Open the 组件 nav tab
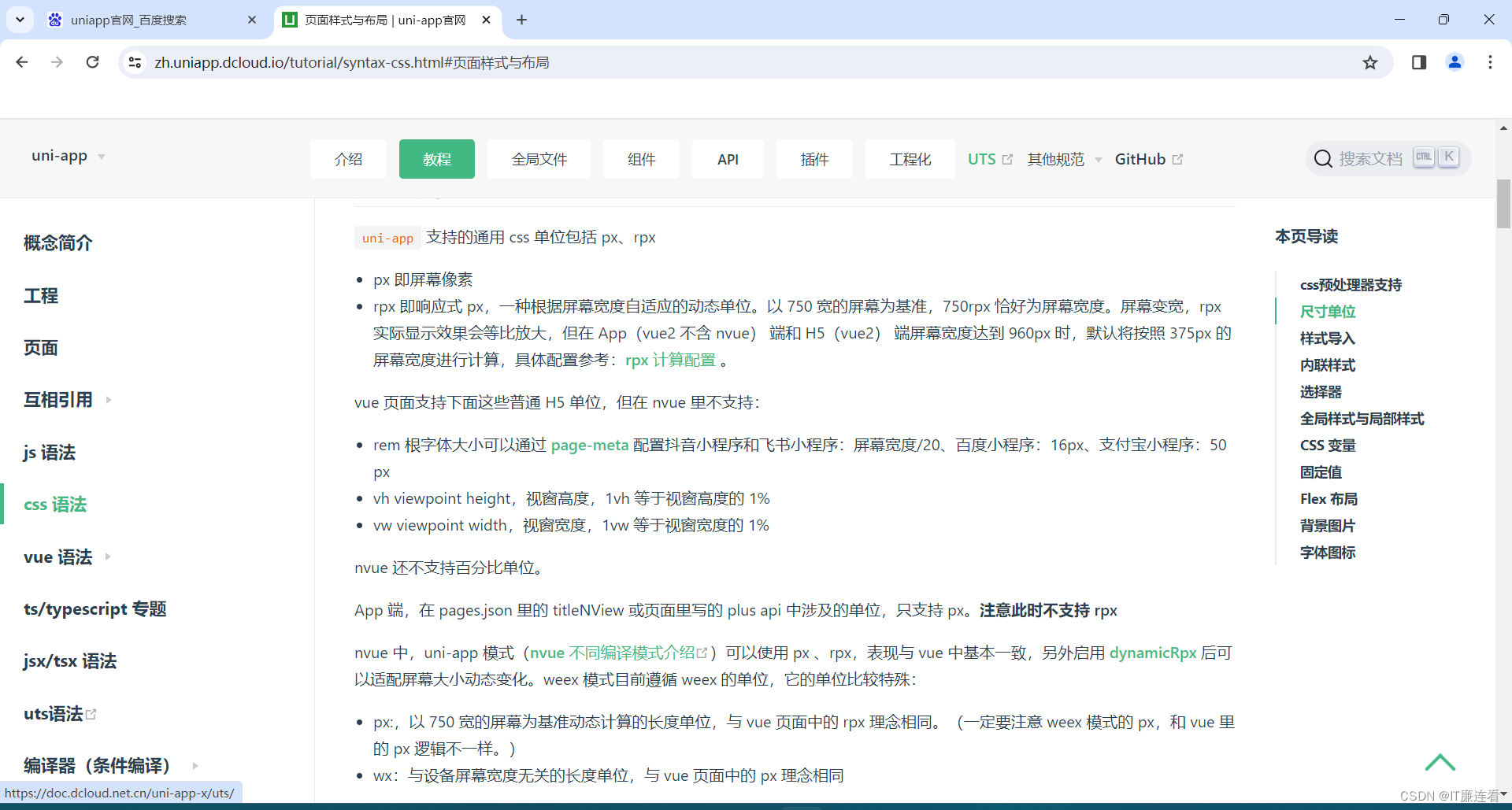 tap(642, 159)
